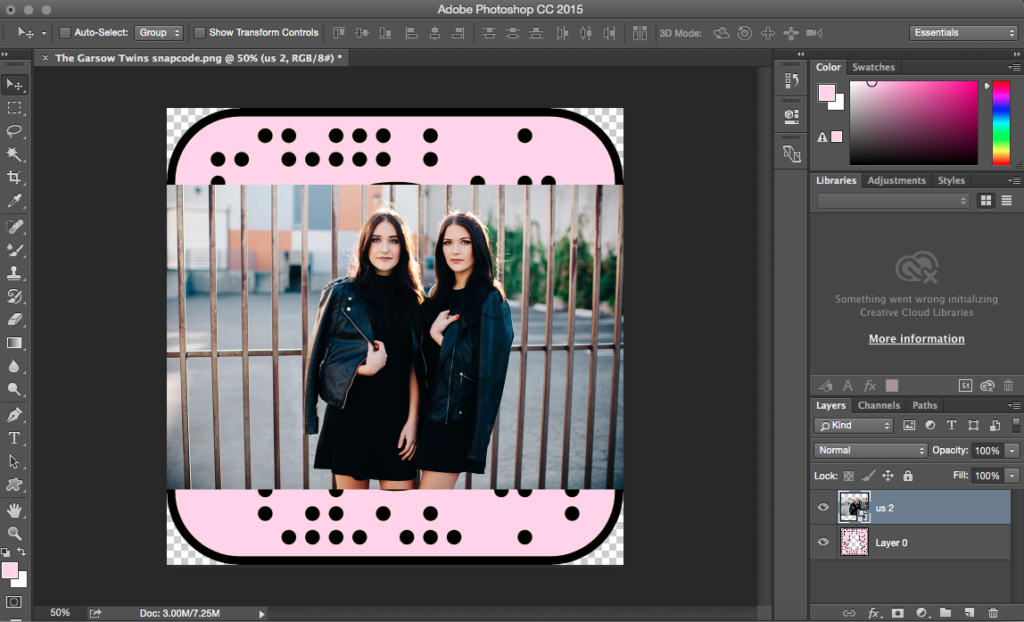This screenshot has height=622, width=1024.
Task: Select the Magic Wand tool
Action: (14, 154)
